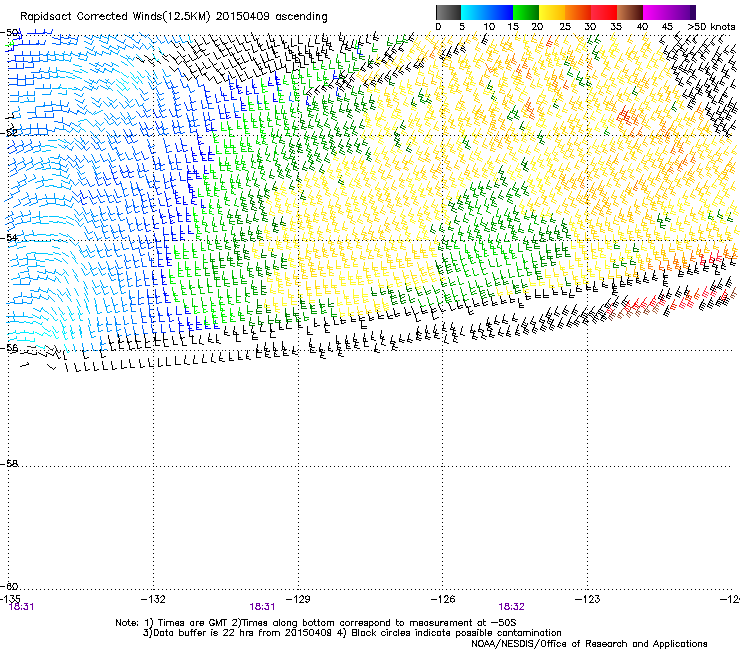Click the purple '18:31' time below -135
The width and height of the screenshot is (740, 650).
click(22, 607)
